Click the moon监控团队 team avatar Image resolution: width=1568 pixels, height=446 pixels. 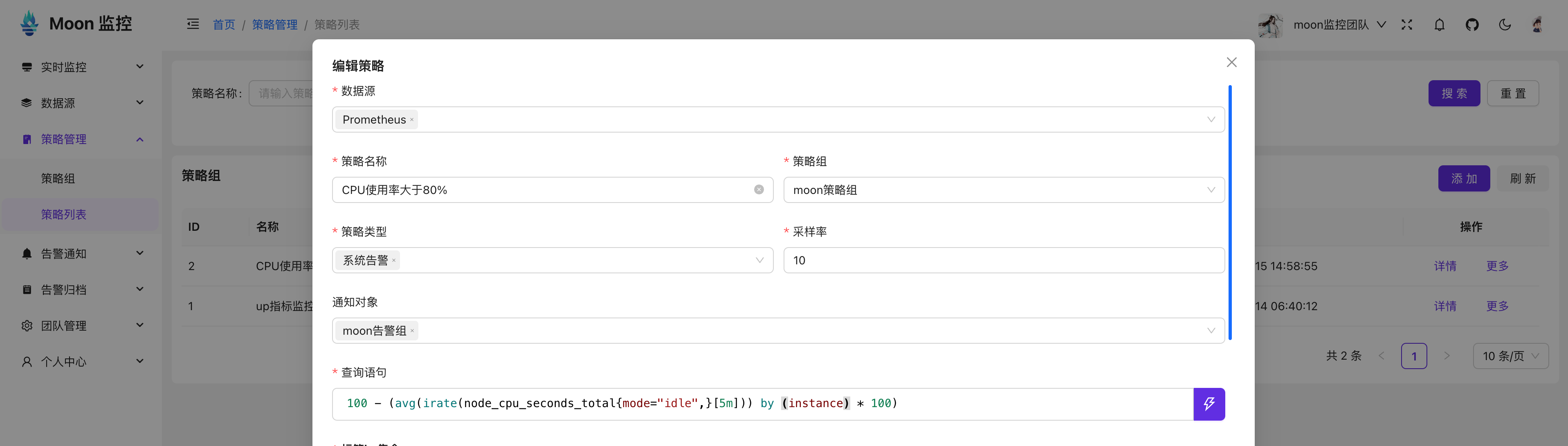click(x=1271, y=25)
